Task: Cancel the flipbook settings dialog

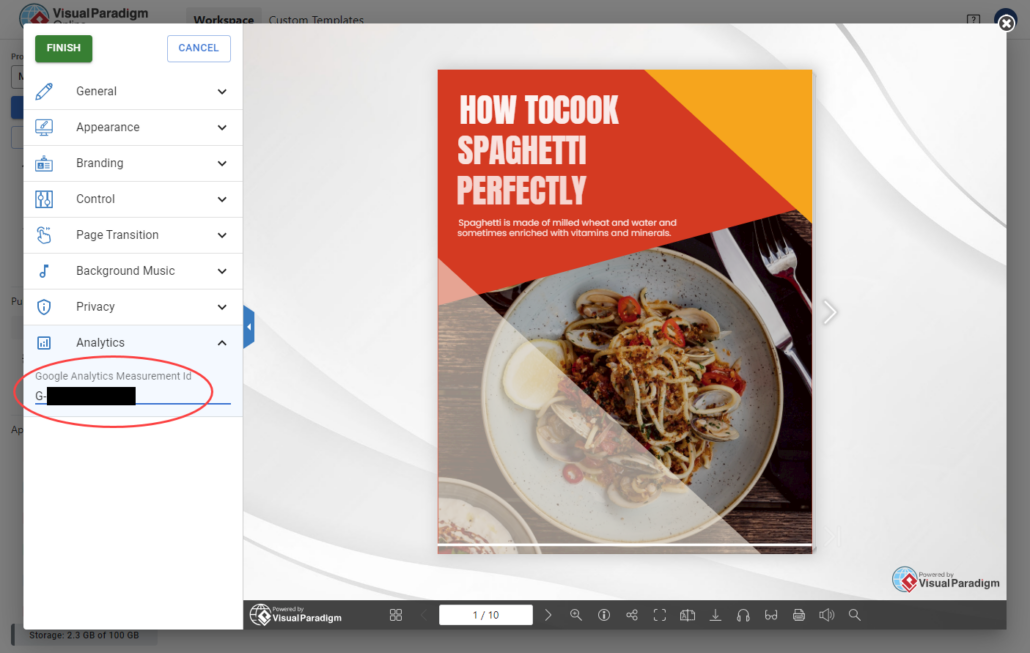Action: click(x=198, y=48)
